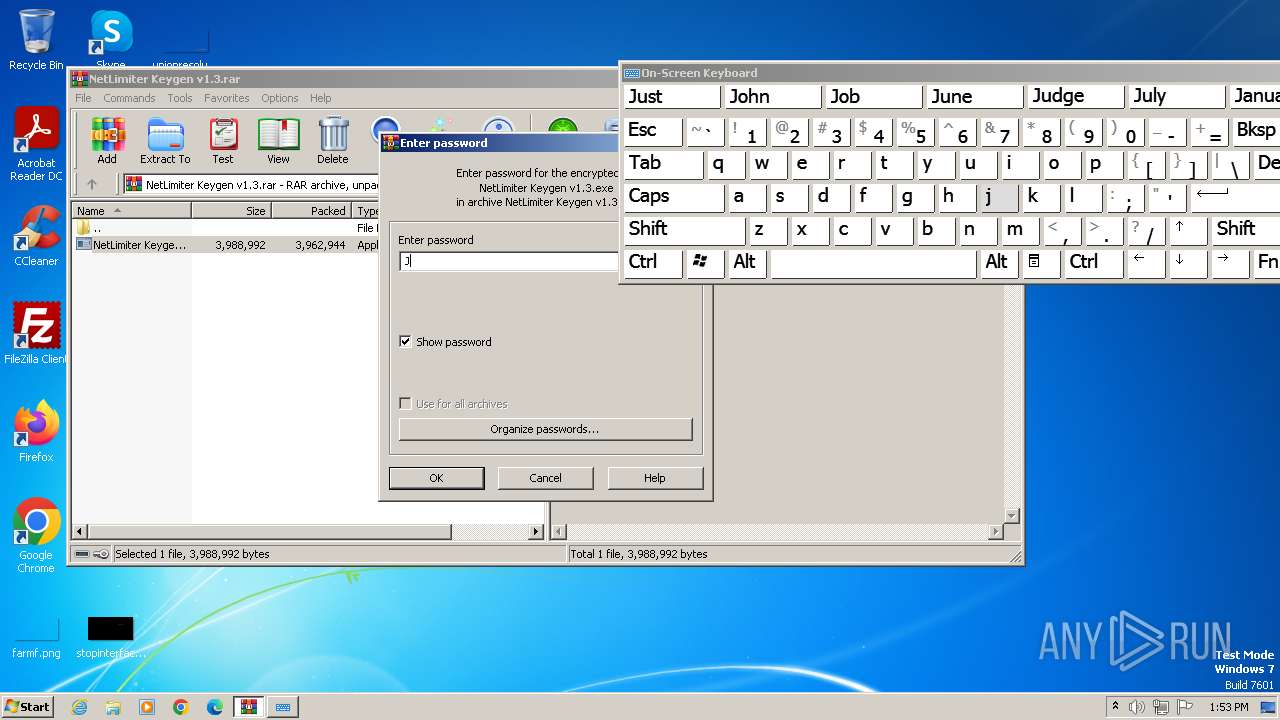Click the horizontal scrollbar thumb in file list
Viewport: 1280px width, 720px height.
(271, 532)
